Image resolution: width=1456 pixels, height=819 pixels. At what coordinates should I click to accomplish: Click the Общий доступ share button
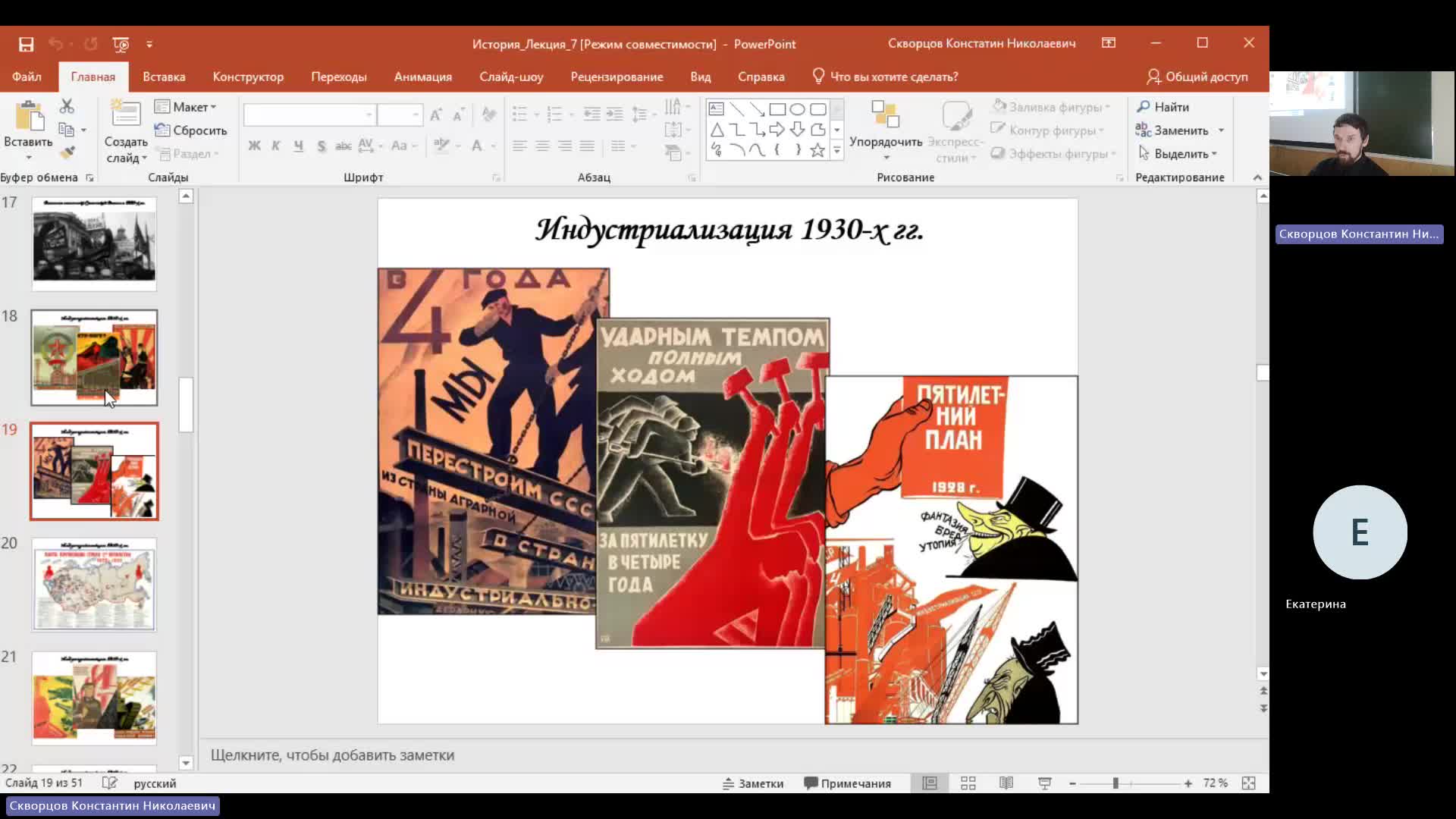coord(1197,77)
